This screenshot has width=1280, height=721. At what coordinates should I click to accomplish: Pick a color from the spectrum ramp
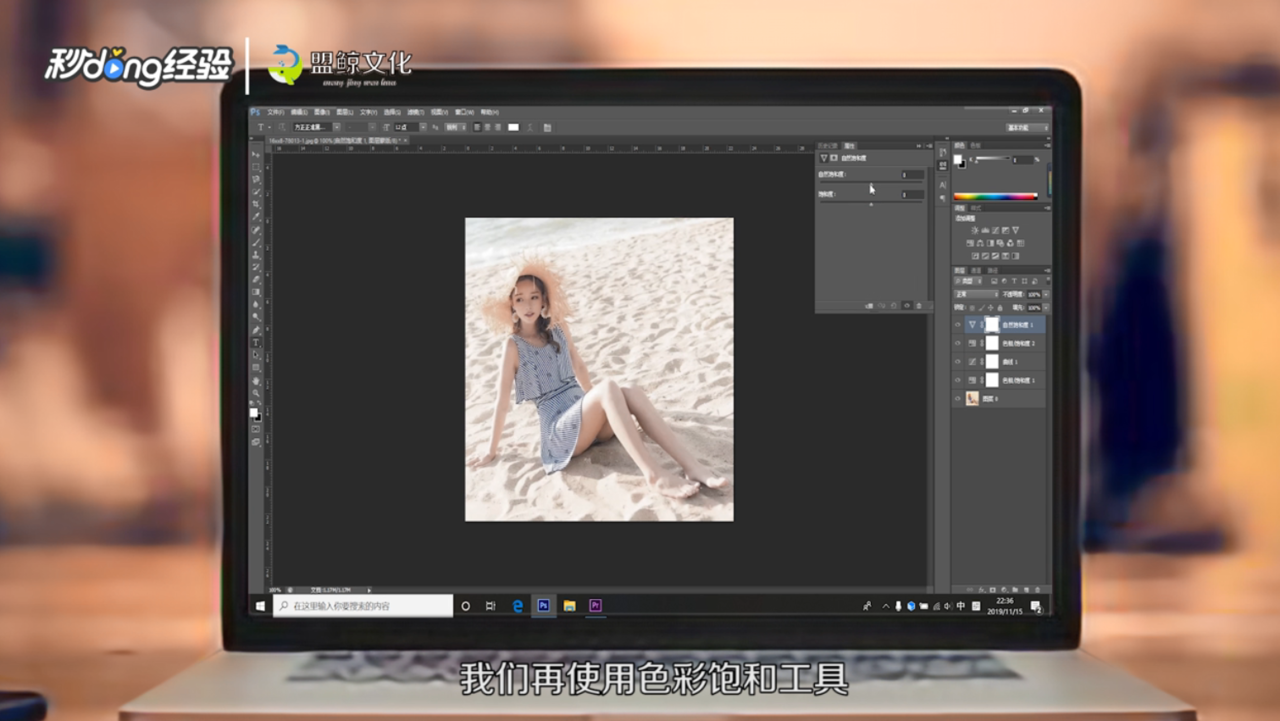(x=996, y=196)
